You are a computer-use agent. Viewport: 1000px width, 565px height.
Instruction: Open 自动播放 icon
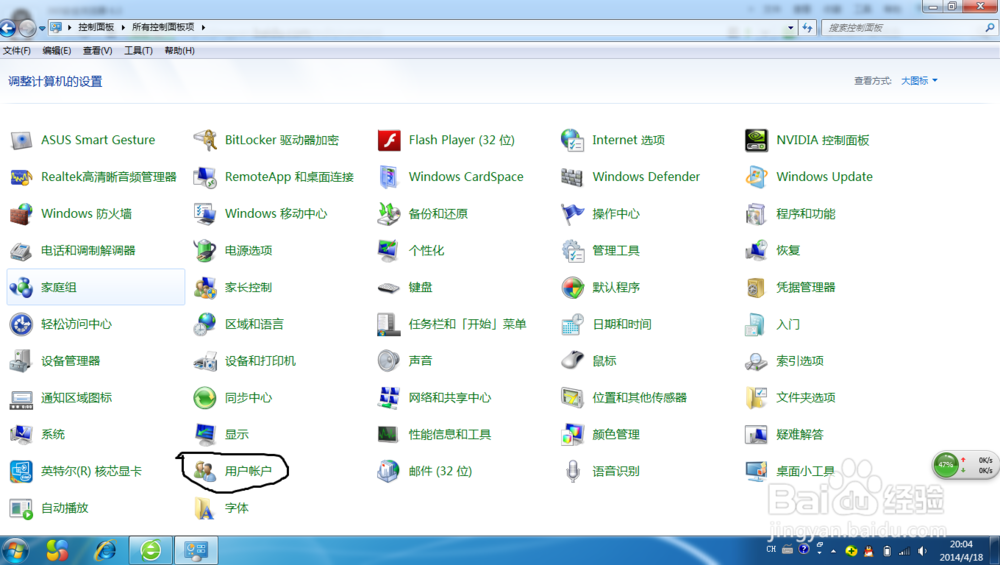21,508
